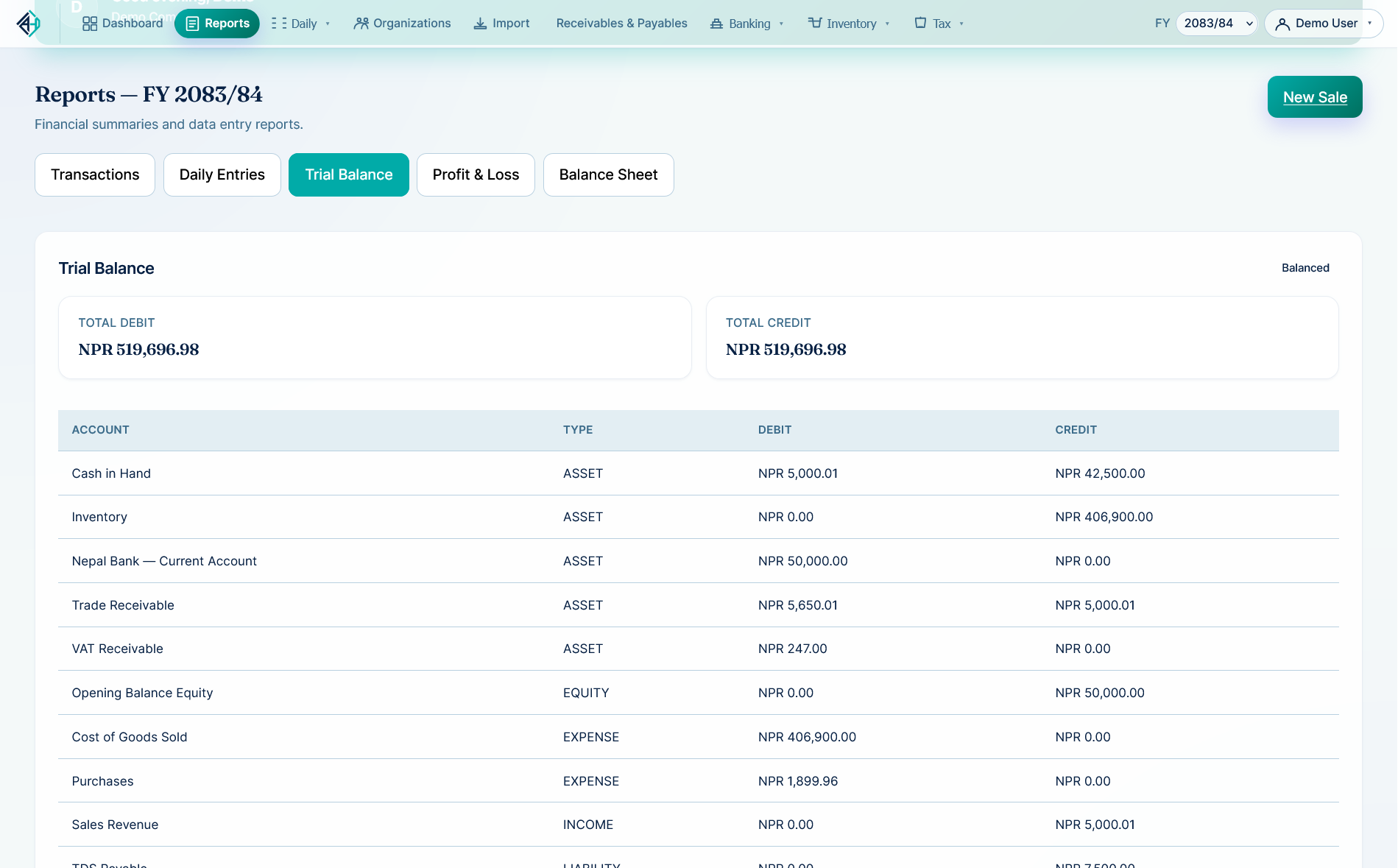Select the Cash in Hand account row

click(x=699, y=473)
